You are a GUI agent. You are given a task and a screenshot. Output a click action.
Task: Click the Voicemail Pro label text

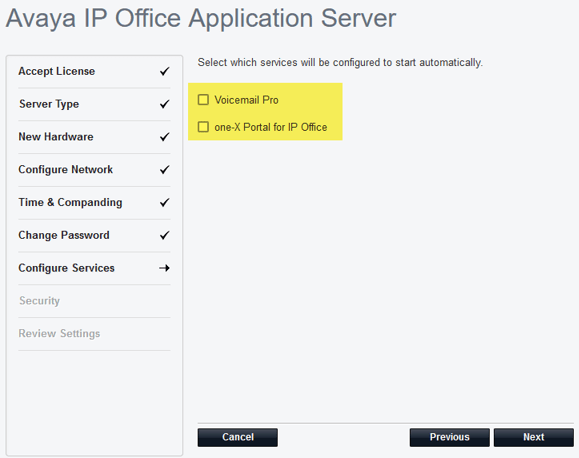click(246, 100)
